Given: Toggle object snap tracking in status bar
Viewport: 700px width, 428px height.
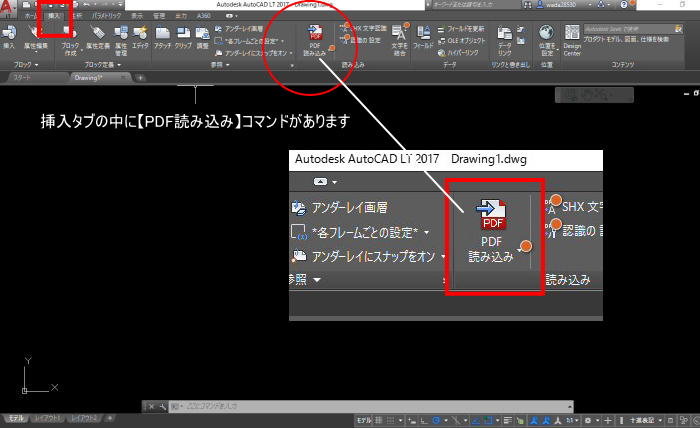Looking at the screenshot, I should [476, 420].
